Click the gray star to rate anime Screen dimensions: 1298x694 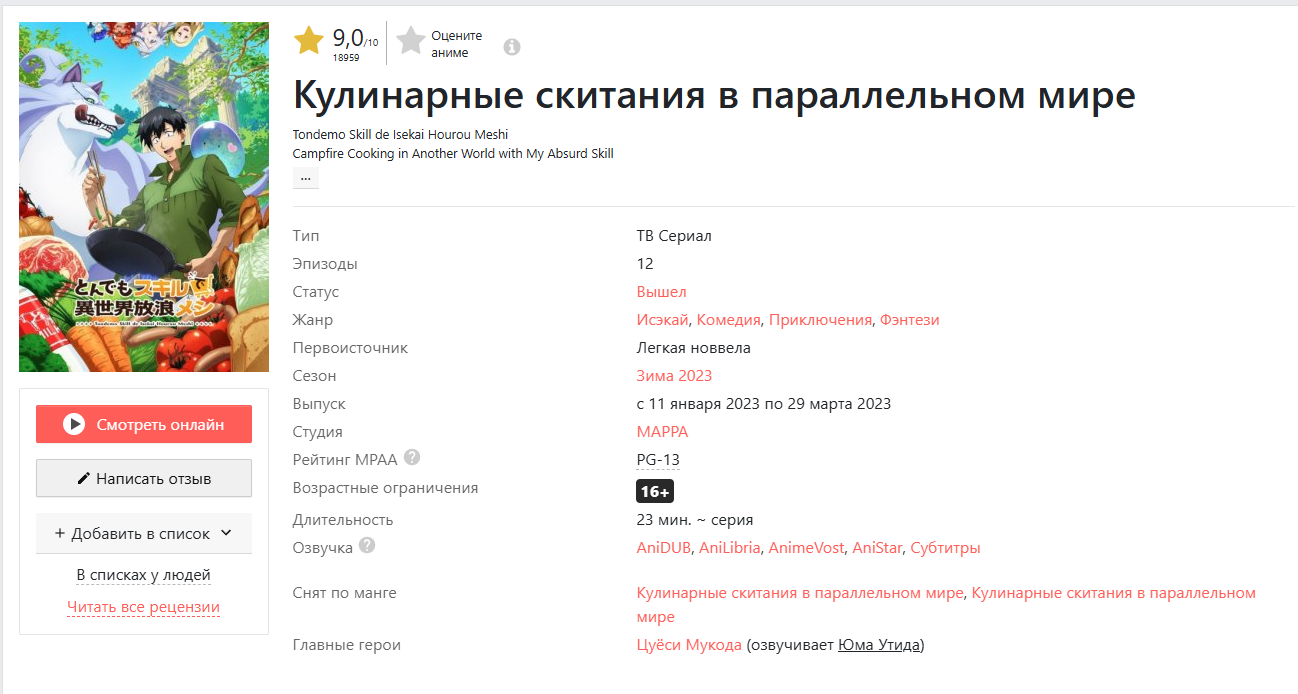[411, 41]
